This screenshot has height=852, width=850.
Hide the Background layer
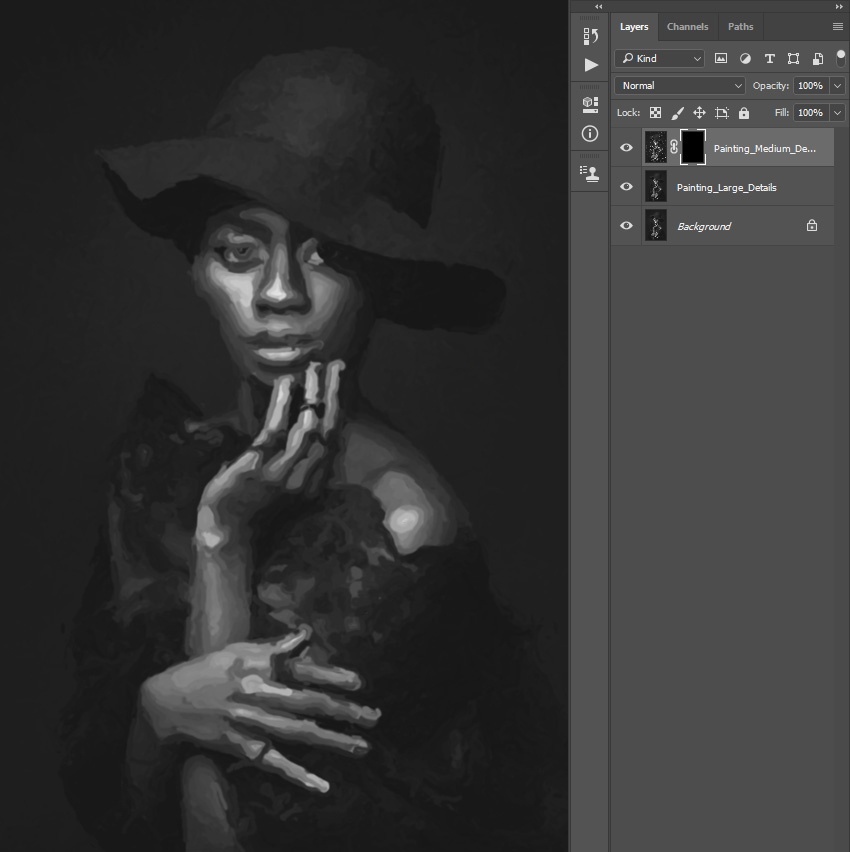(626, 225)
